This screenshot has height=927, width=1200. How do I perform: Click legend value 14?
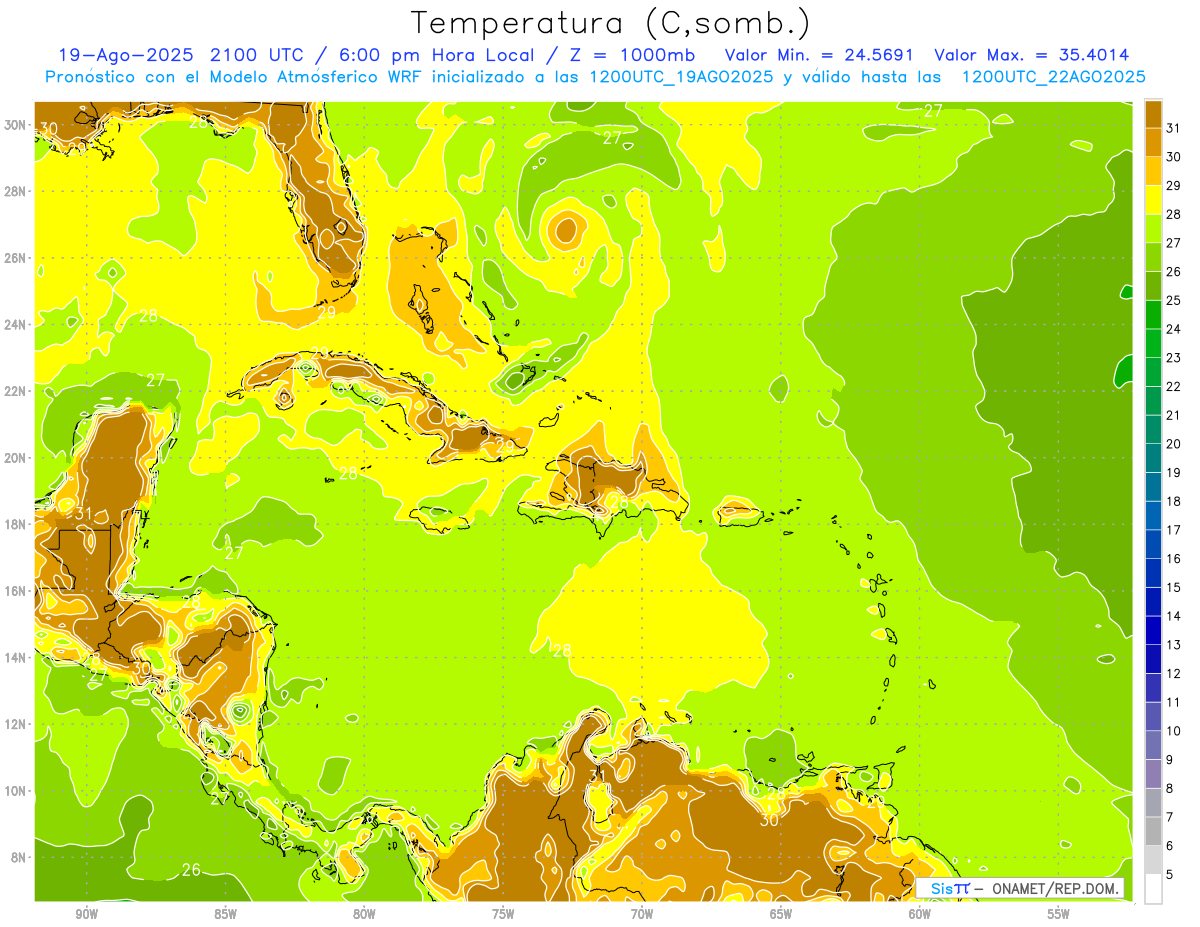click(1173, 616)
